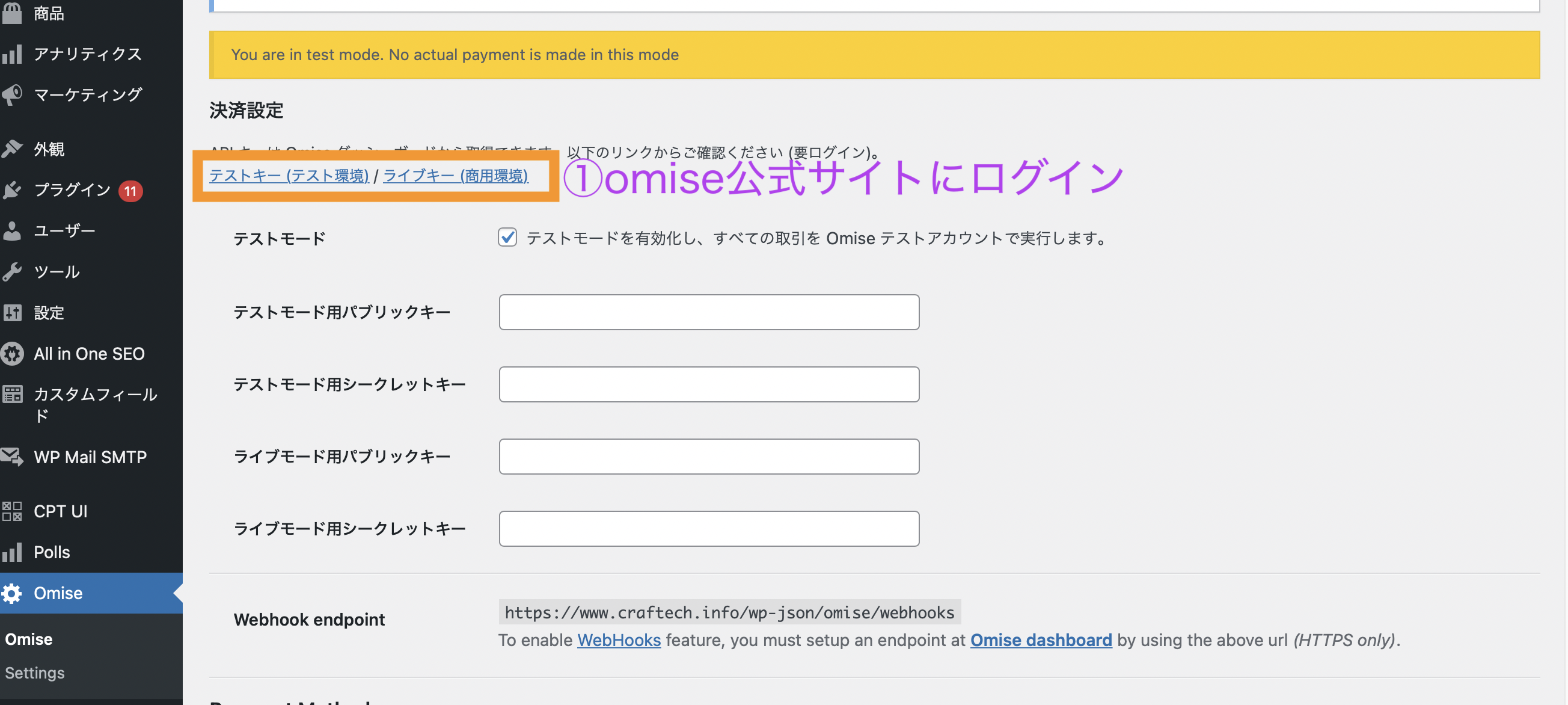Open the Omise dashboard link
Viewport: 1568px width, 705px height.
coord(1040,640)
